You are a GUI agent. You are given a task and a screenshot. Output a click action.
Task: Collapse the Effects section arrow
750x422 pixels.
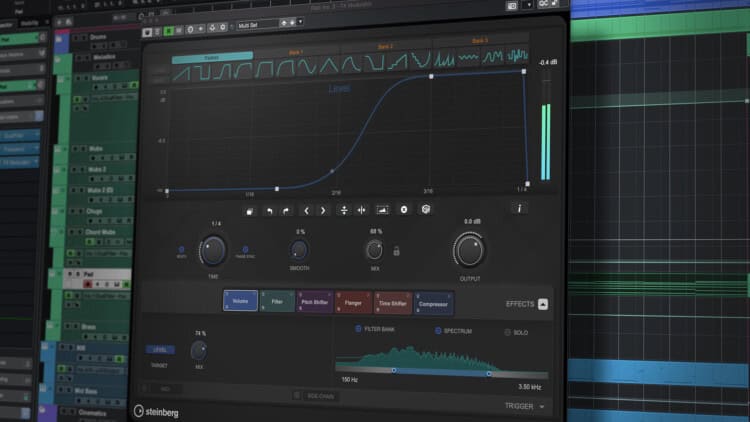(543, 304)
